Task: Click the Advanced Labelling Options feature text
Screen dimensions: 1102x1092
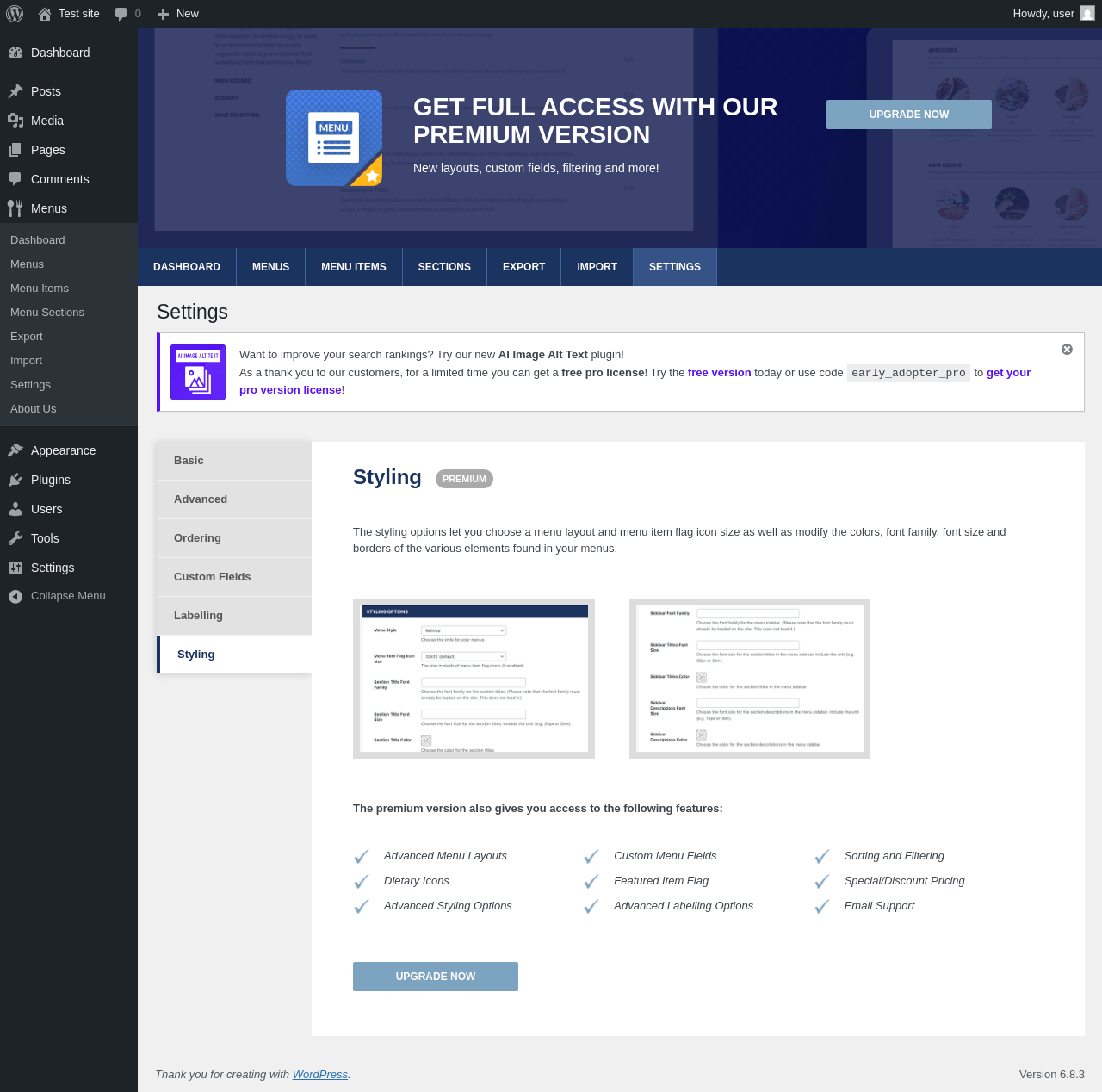Action: pyautogui.click(x=684, y=906)
